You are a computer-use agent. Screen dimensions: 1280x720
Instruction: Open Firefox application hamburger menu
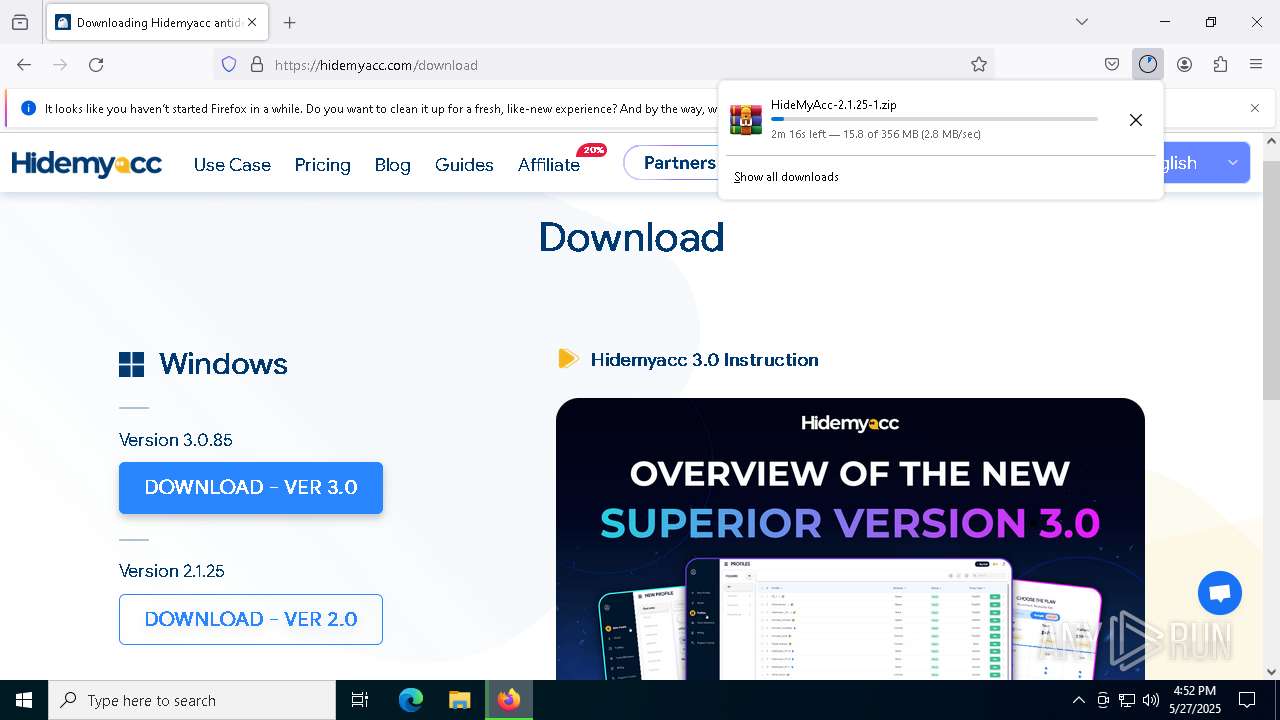[1256, 64]
